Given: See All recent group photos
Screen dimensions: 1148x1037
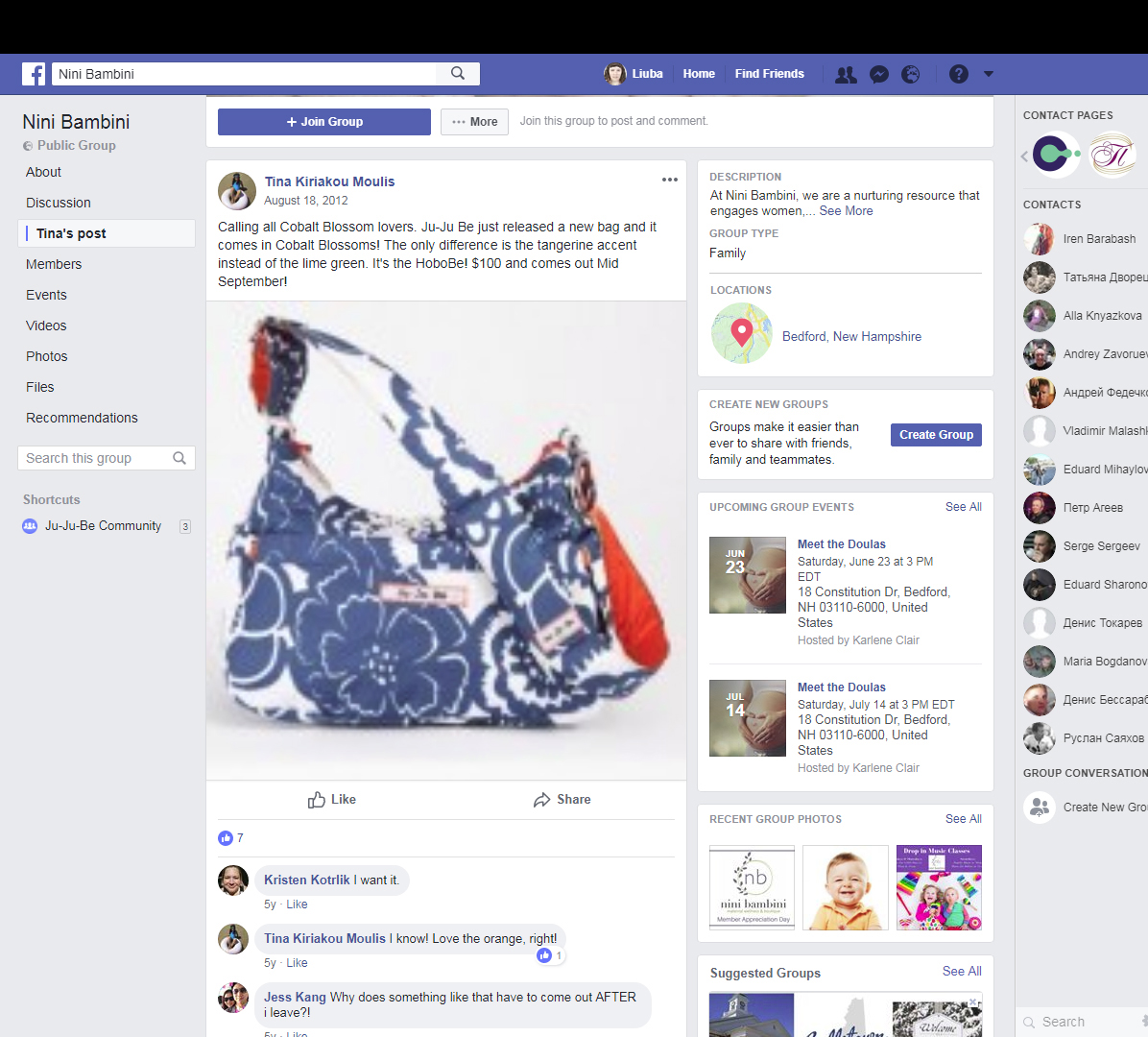Looking at the screenshot, I should [964, 819].
